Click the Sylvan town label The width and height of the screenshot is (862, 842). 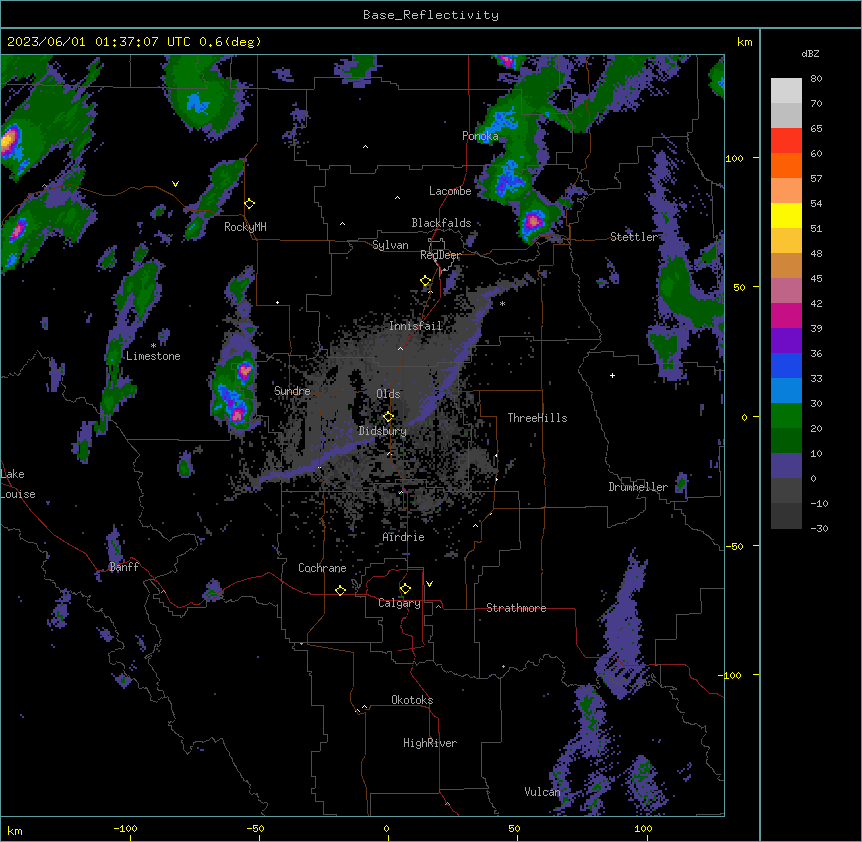pyautogui.click(x=390, y=245)
